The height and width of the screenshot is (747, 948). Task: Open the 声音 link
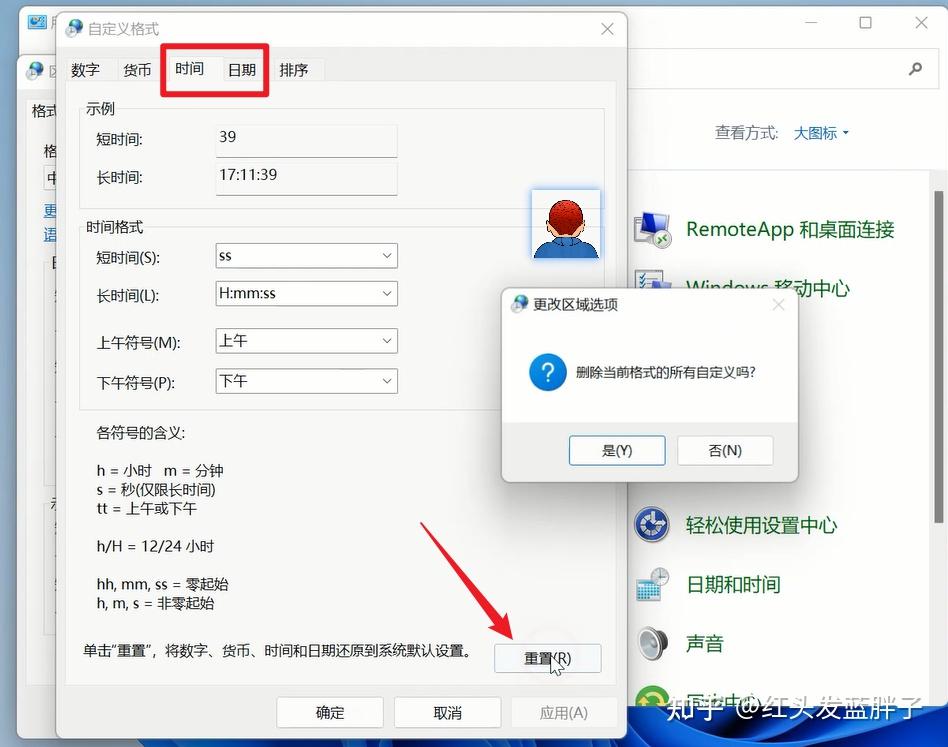(x=705, y=643)
